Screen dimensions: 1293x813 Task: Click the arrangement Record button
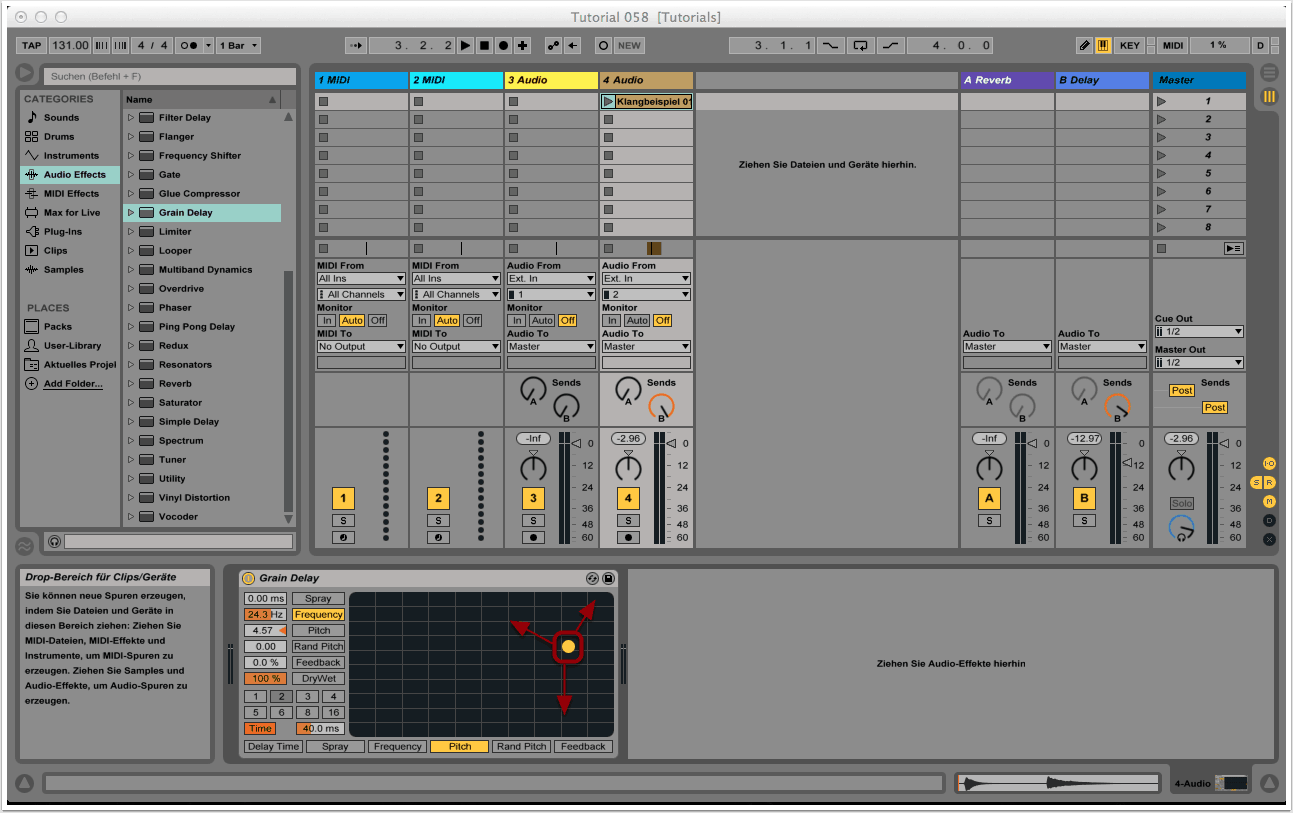coord(503,46)
